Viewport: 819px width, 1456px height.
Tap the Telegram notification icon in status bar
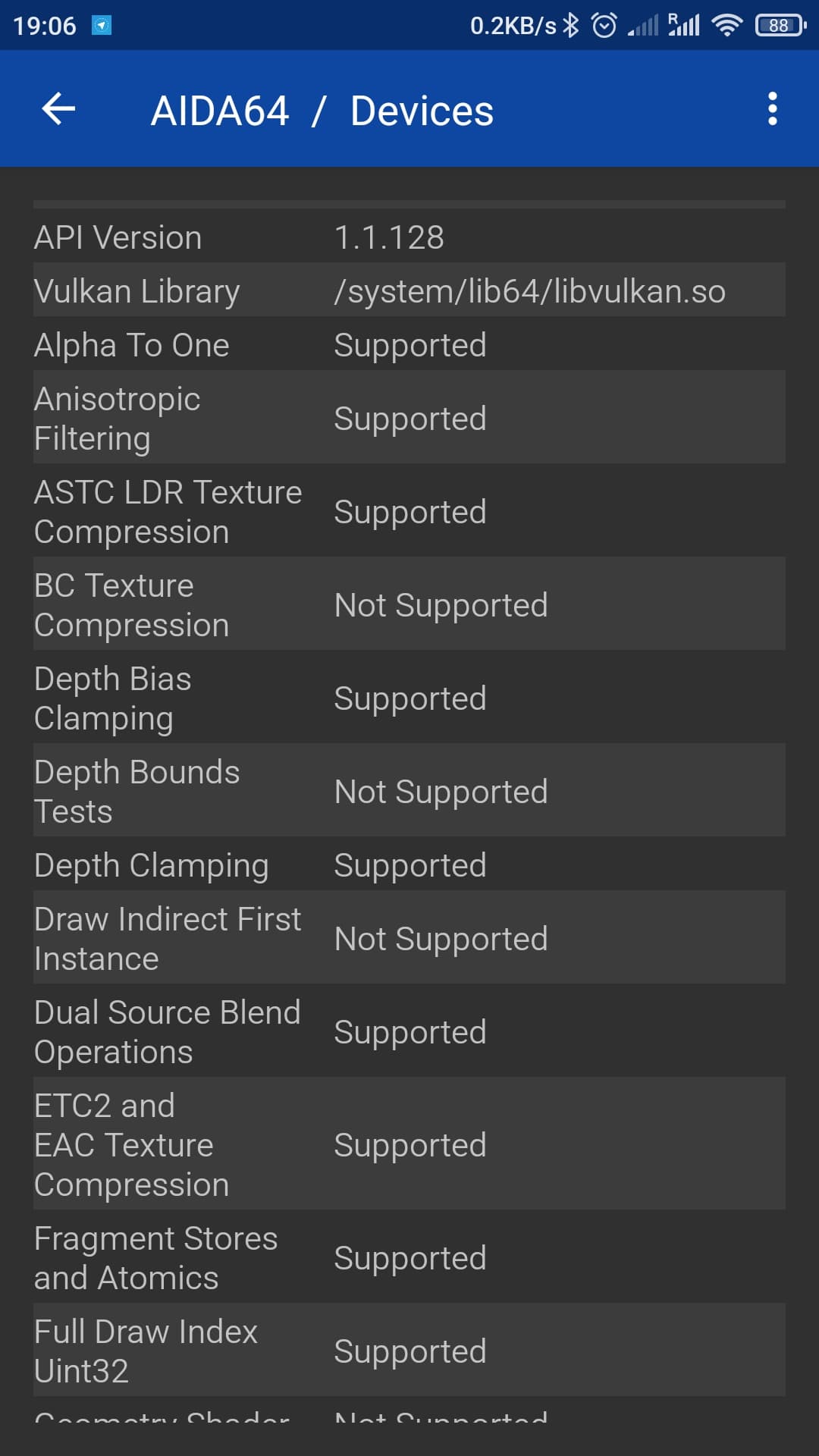pyautogui.click(x=102, y=26)
